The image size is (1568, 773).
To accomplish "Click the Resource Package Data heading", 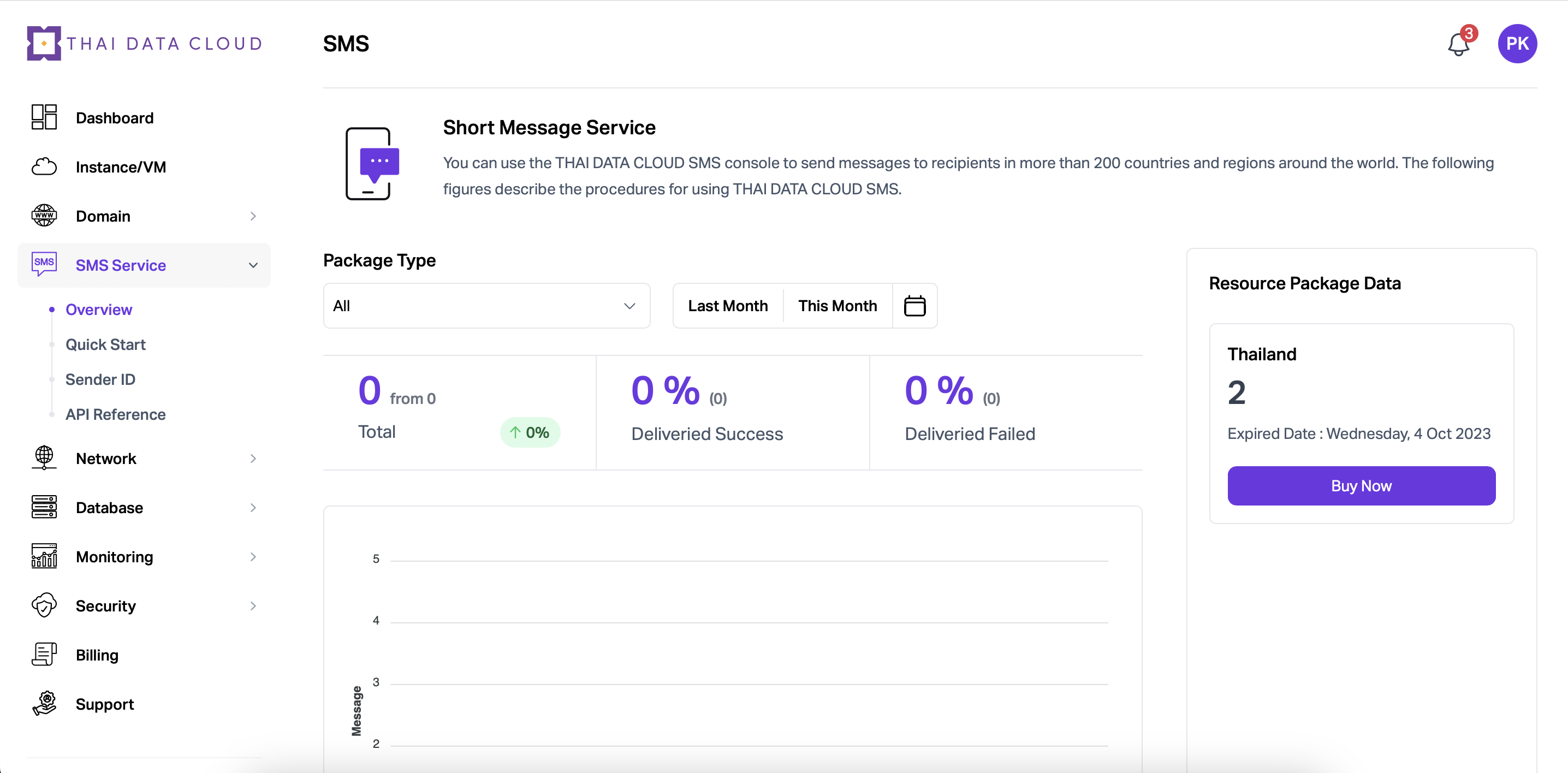I will coord(1304,283).
